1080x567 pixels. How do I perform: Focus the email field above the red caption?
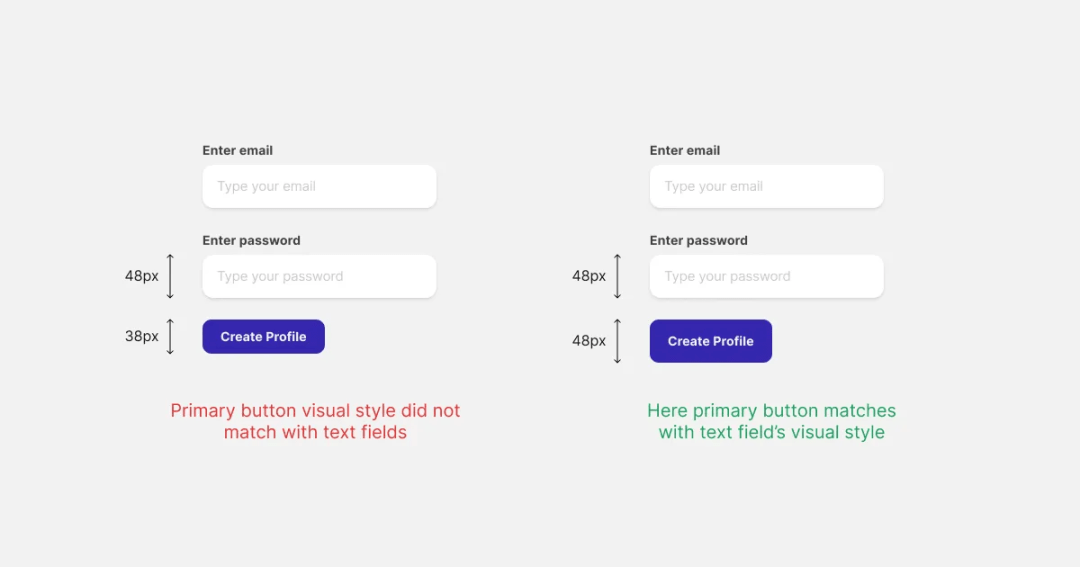(x=319, y=186)
